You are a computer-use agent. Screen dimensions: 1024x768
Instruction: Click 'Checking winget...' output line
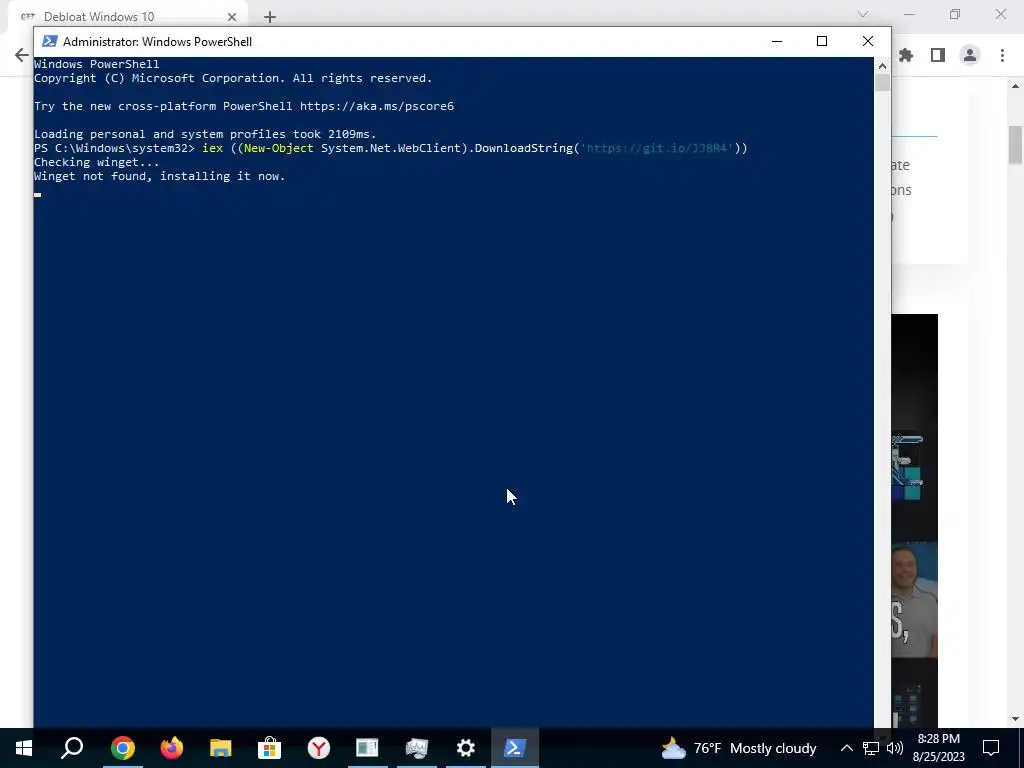97,162
